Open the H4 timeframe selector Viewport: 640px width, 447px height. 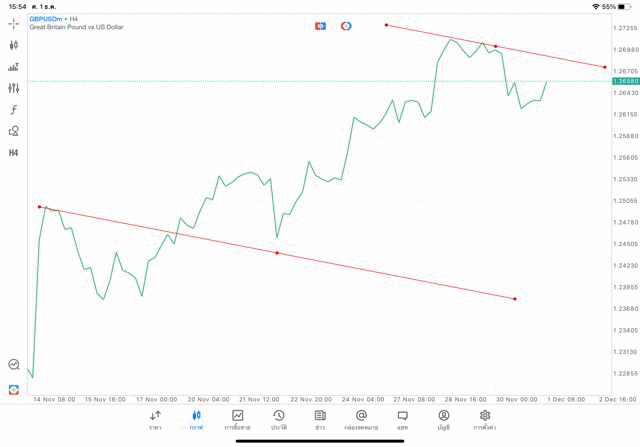click(x=14, y=153)
